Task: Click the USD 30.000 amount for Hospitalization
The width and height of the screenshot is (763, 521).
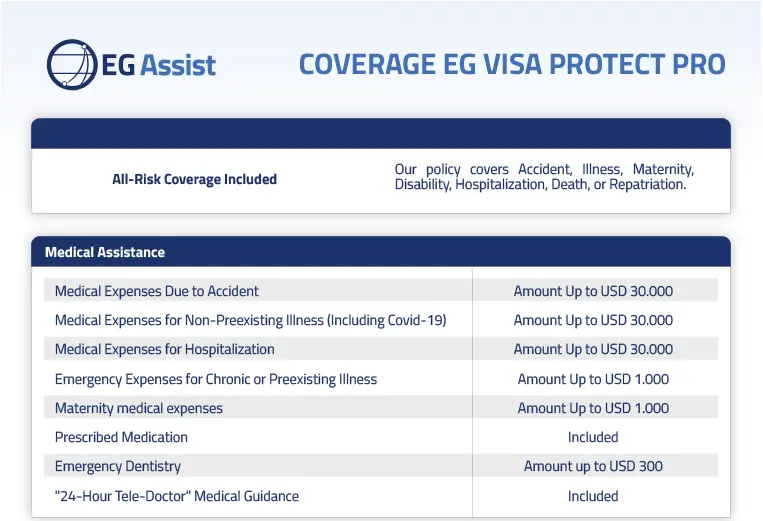Action: [x=593, y=349]
